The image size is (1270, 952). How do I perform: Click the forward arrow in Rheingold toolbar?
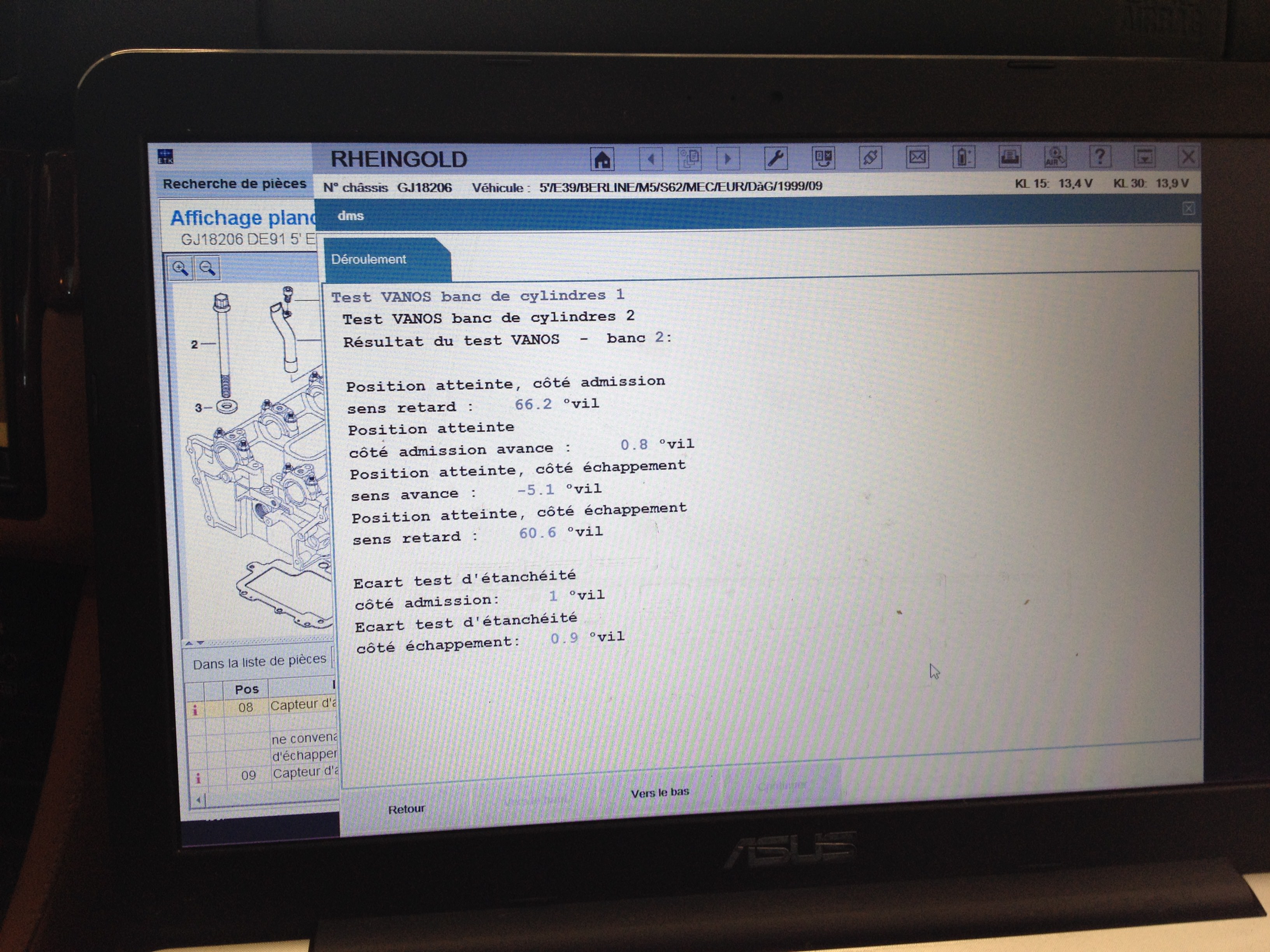(x=728, y=158)
